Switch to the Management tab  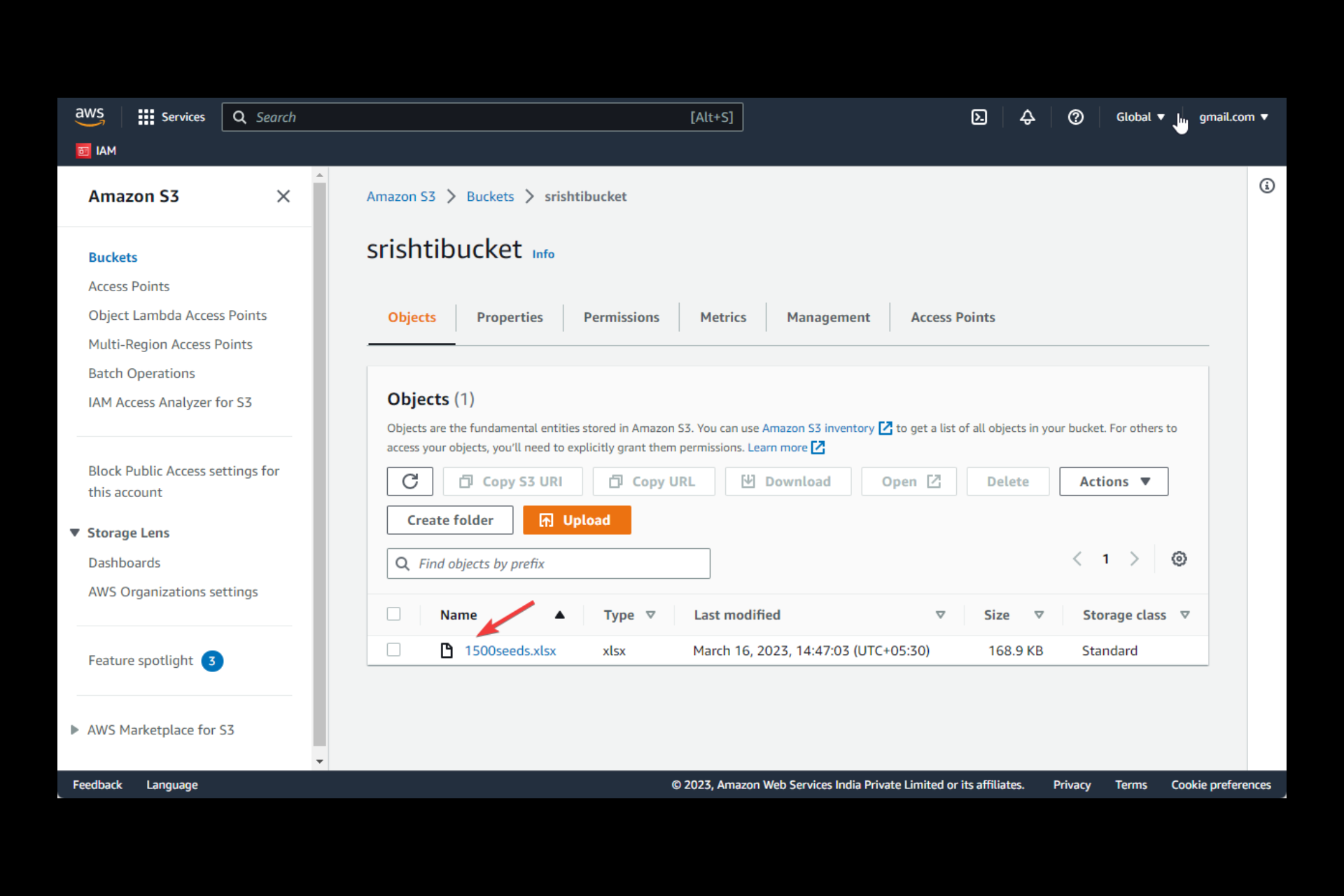(828, 317)
